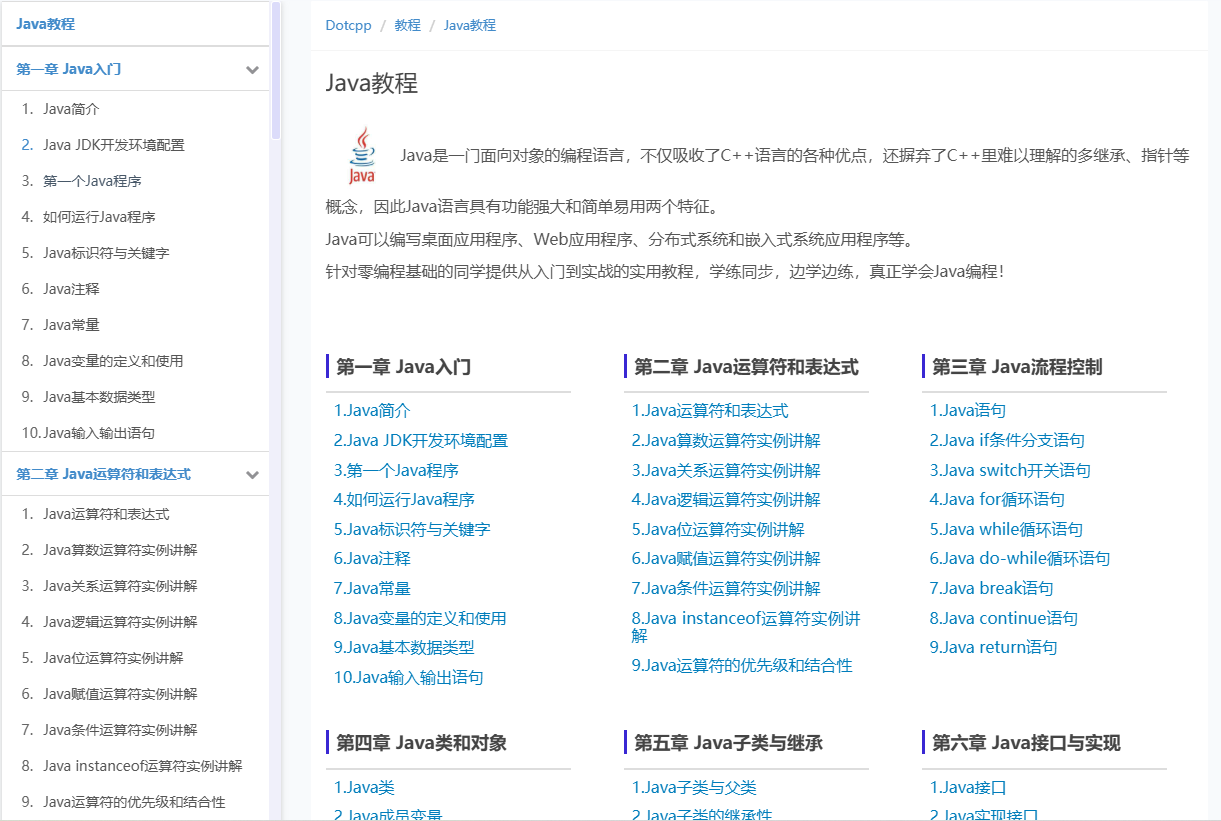Open link 2.Java if条件分支语句
Image resolution: width=1221 pixels, height=821 pixels.
point(1007,441)
